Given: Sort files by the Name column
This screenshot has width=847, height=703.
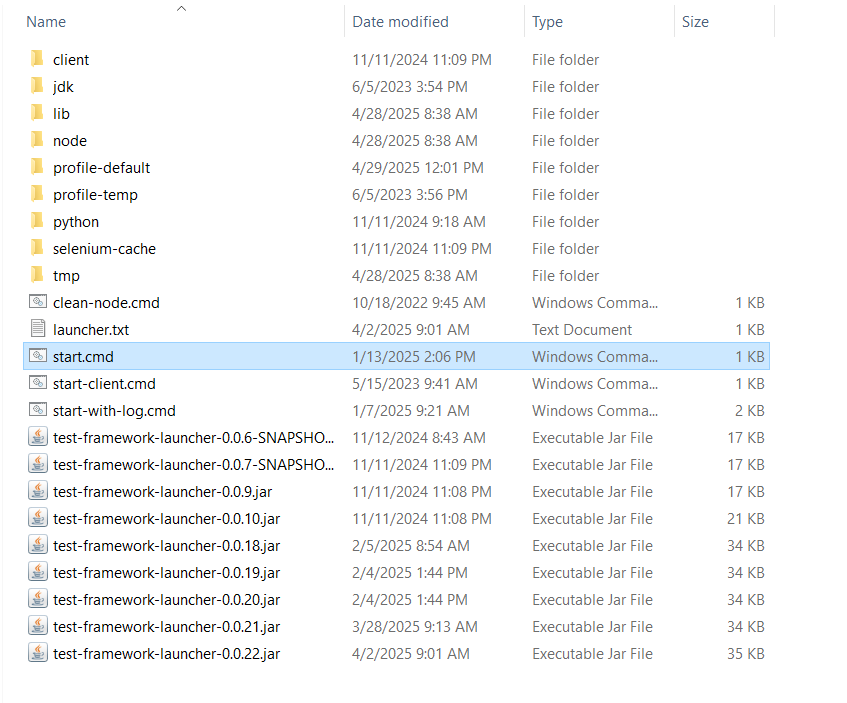Looking at the screenshot, I should (x=46, y=22).
